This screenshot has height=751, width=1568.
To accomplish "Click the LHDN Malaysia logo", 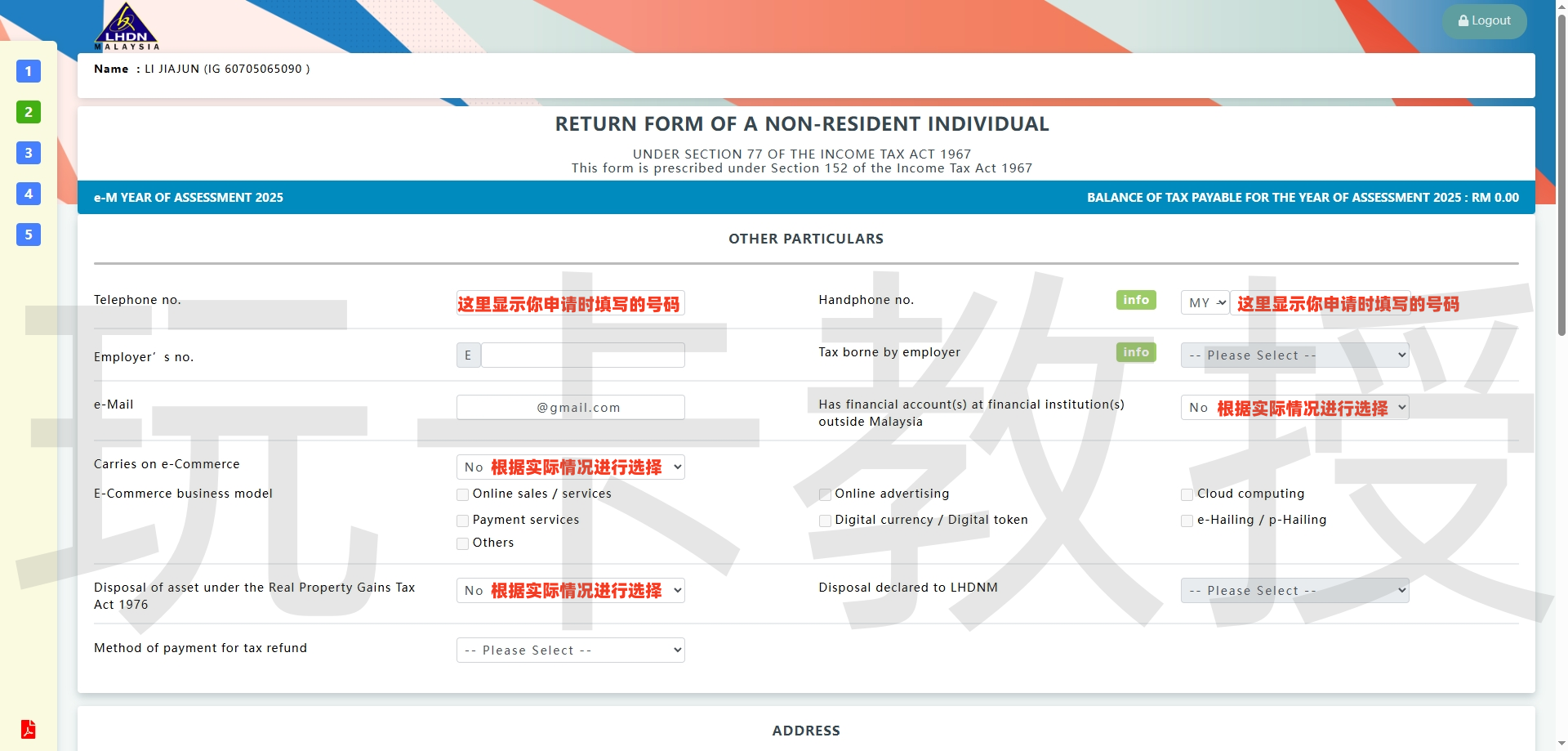I will [x=127, y=26].
